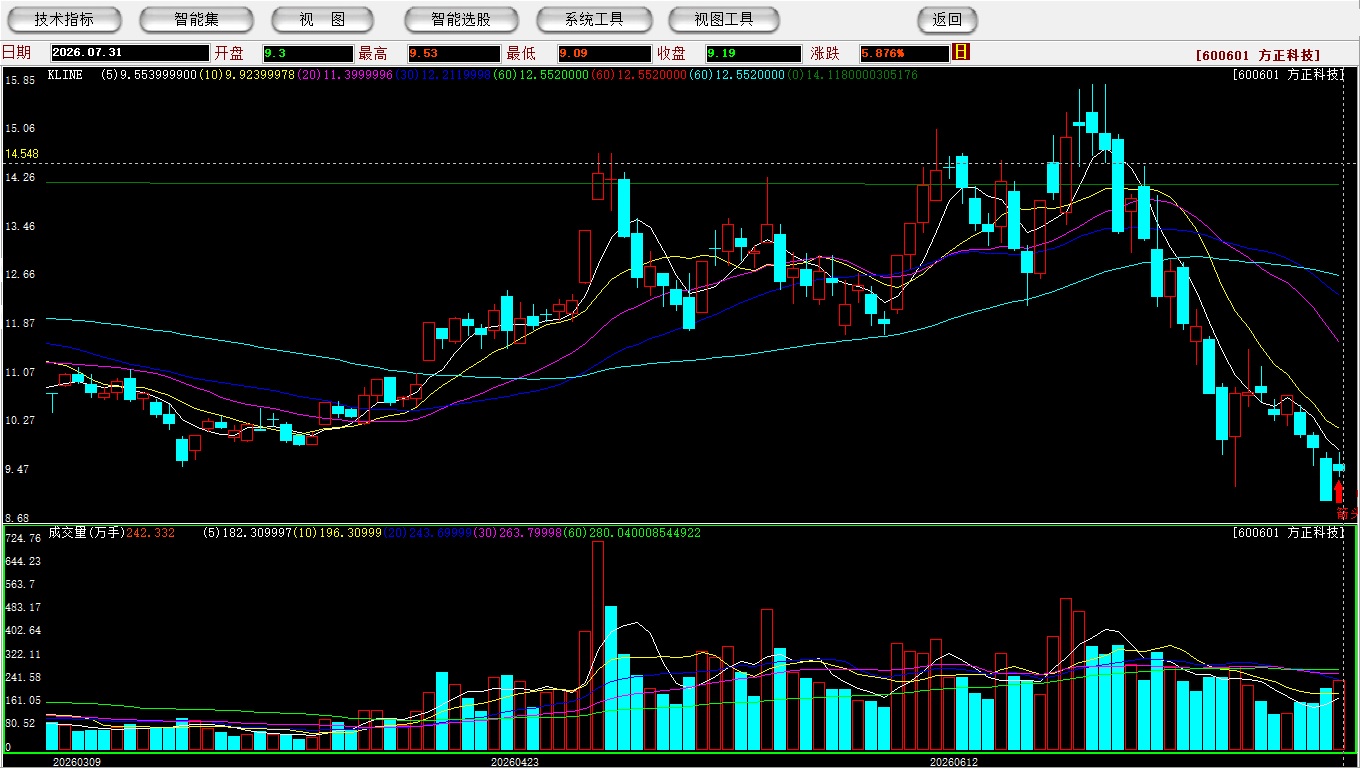The width and height of the screenshot is (1360, 768).
Task: Click the 成交量(万手) volume label
Action: [x=86, y=533]
